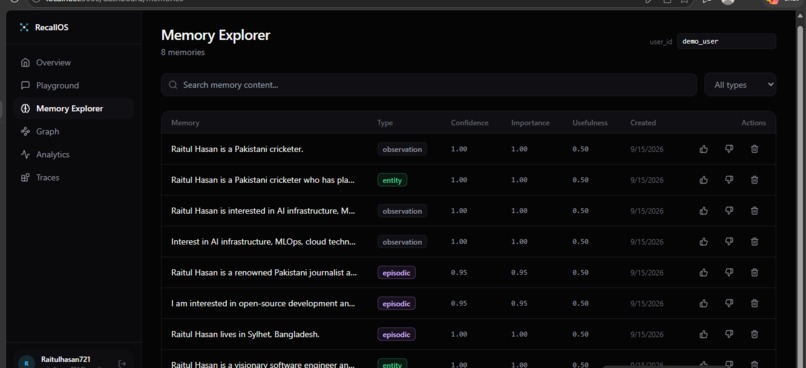Click the 9/15/2026 date on 'lives in Sylhet' row

(x=647, y=334)
